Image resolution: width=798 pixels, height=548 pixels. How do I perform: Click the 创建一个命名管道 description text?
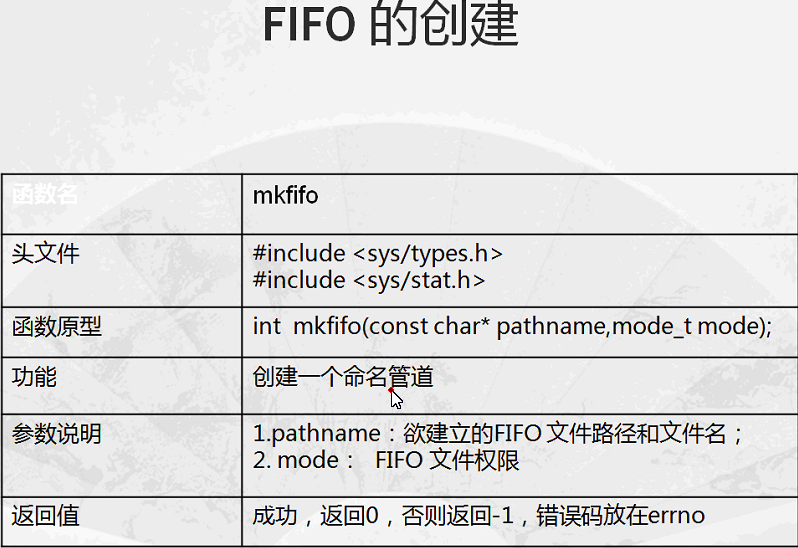(x=343, y=377)
